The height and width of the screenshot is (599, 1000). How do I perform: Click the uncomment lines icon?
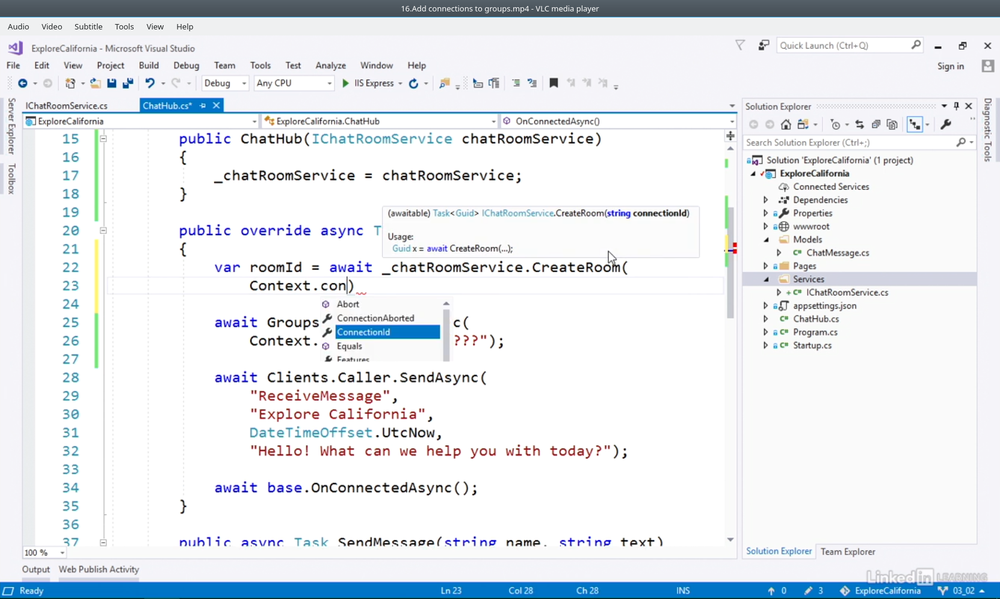(x=532, y=83)
